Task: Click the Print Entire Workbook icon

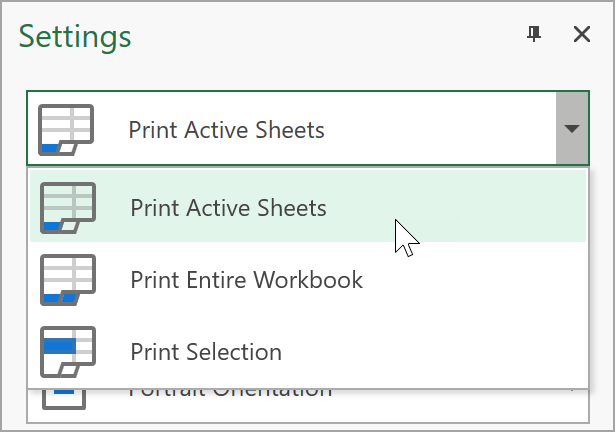Action: (67, 279)
